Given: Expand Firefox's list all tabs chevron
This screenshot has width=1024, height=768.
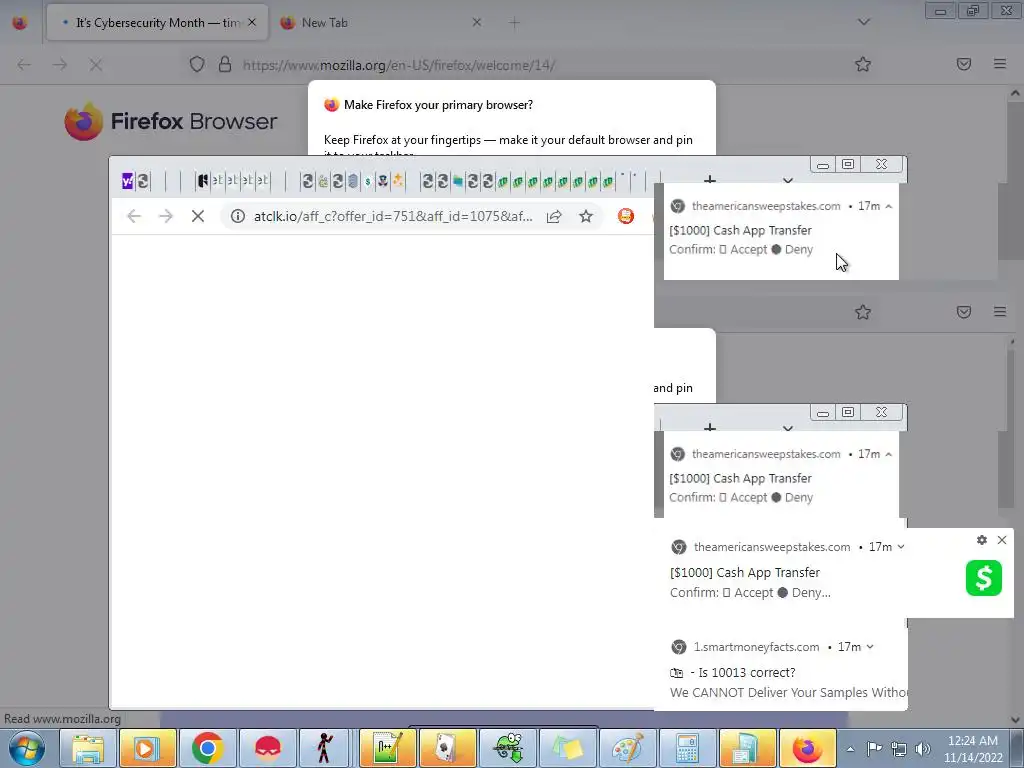Looking at the screenshot, I should pos(863,22).
